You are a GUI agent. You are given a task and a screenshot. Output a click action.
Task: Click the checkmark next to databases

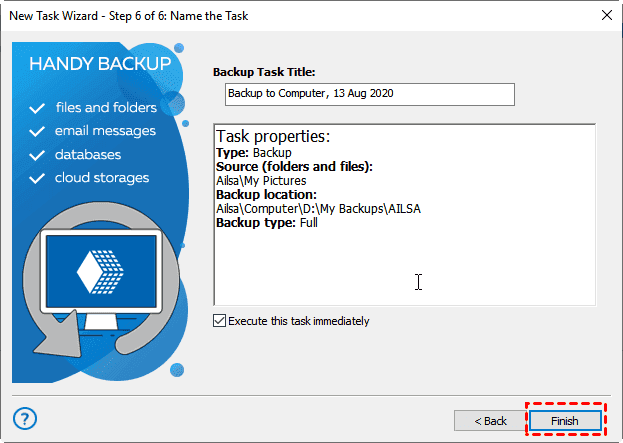pos(38,155)
